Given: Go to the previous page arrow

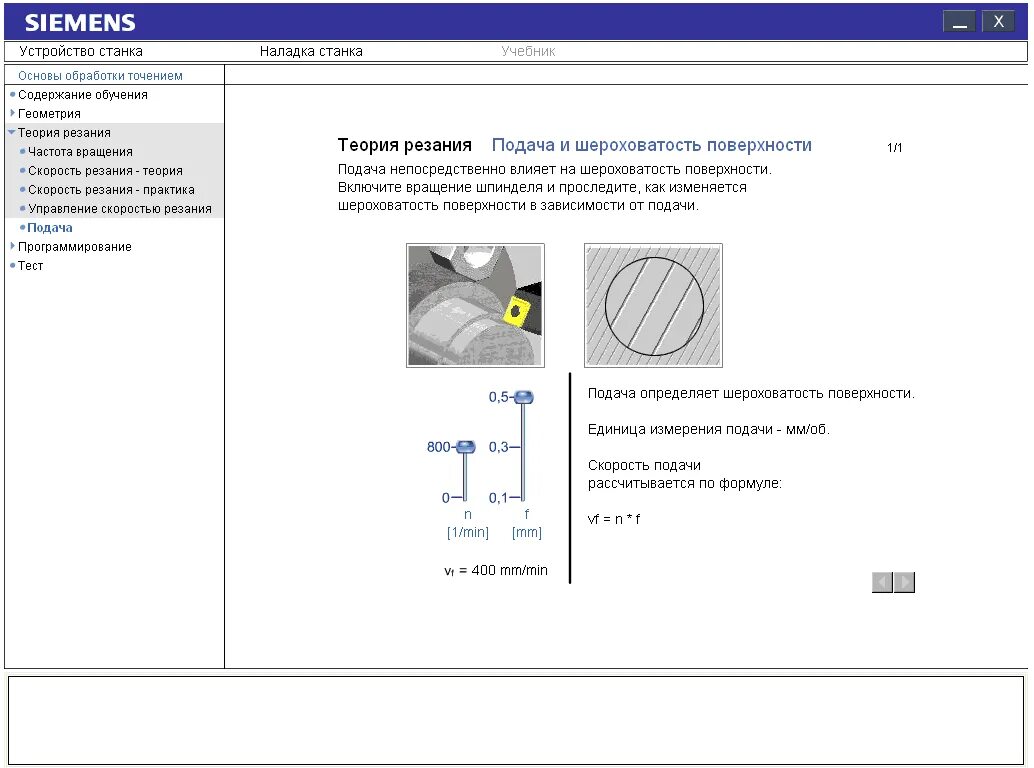Looking at the screenshot, I should click(x=882, y=582).
